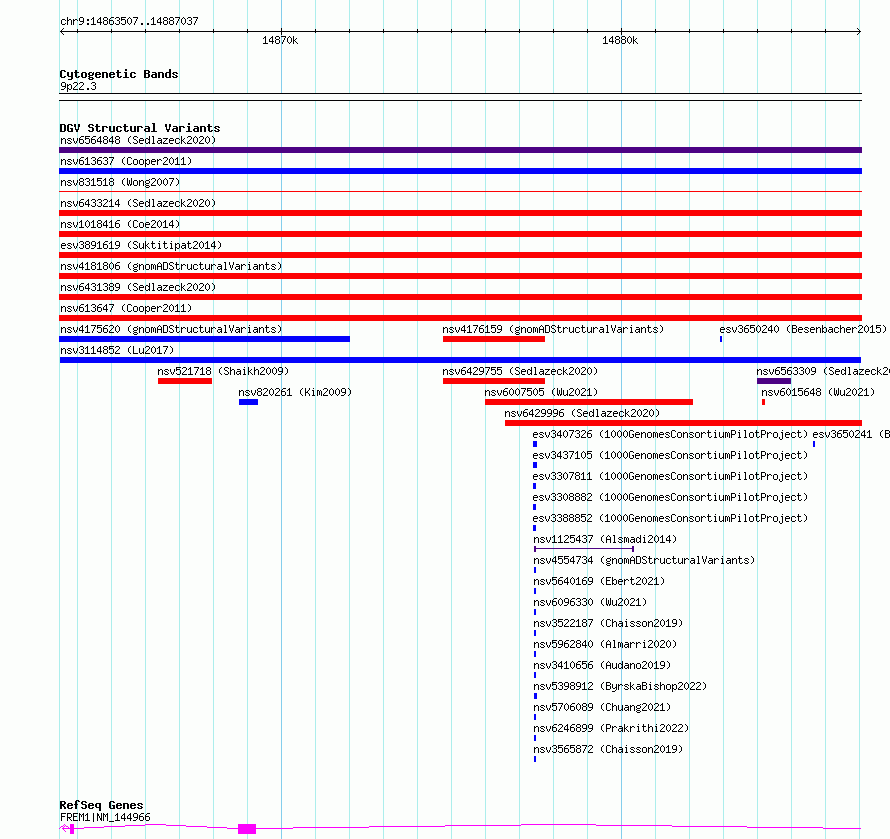
Task: Open nsv5398912 (ByrskaBishop2022) label
Action: 620,686
